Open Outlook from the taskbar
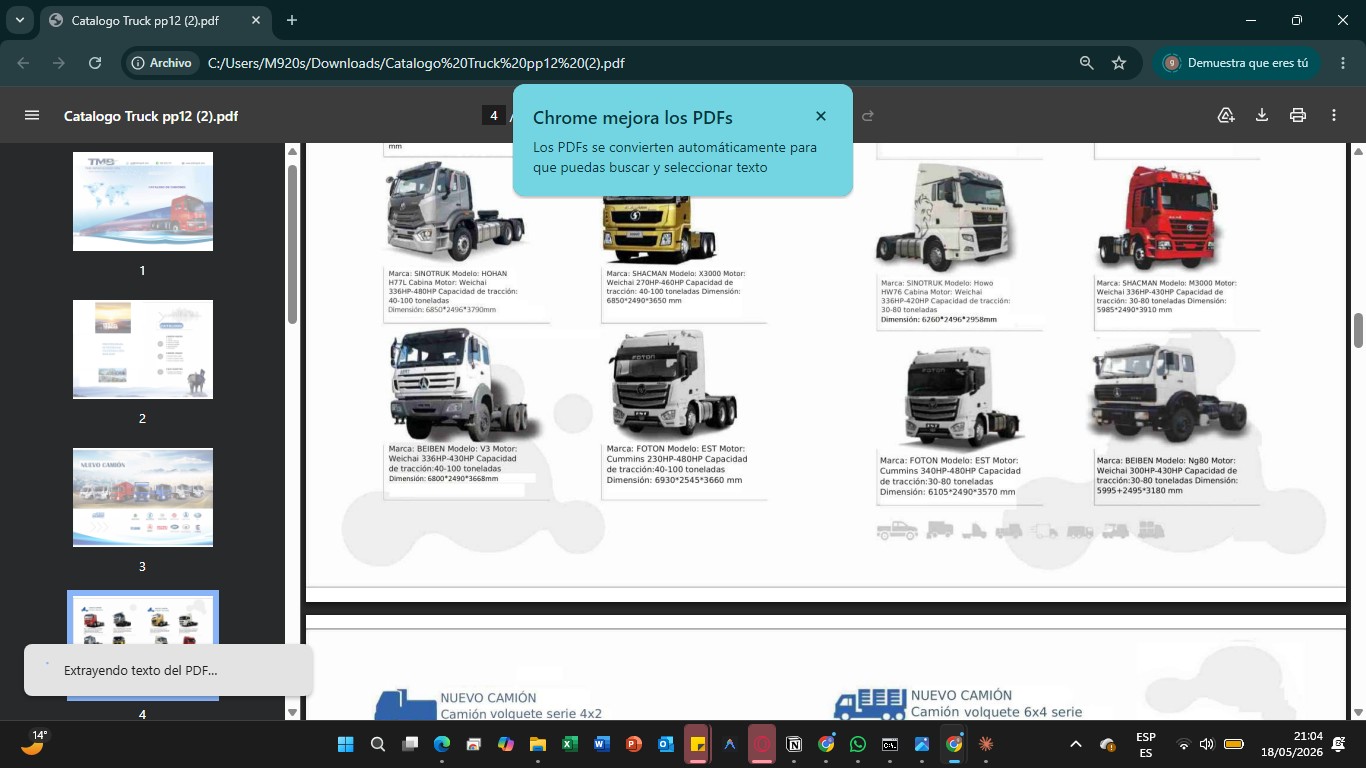 pyautogui.click(x=666, y=744)
